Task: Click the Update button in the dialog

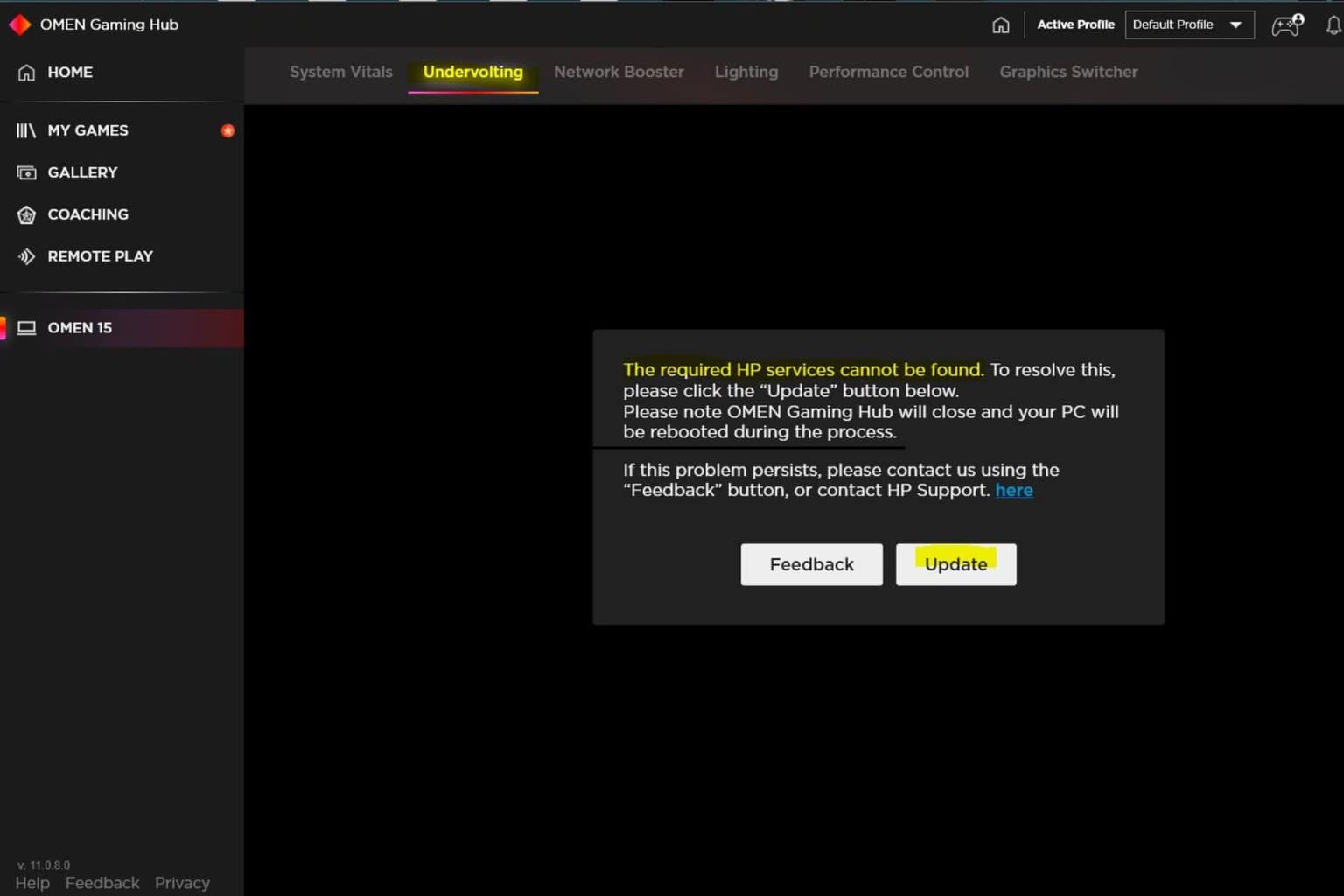Action: click(956, 564)
